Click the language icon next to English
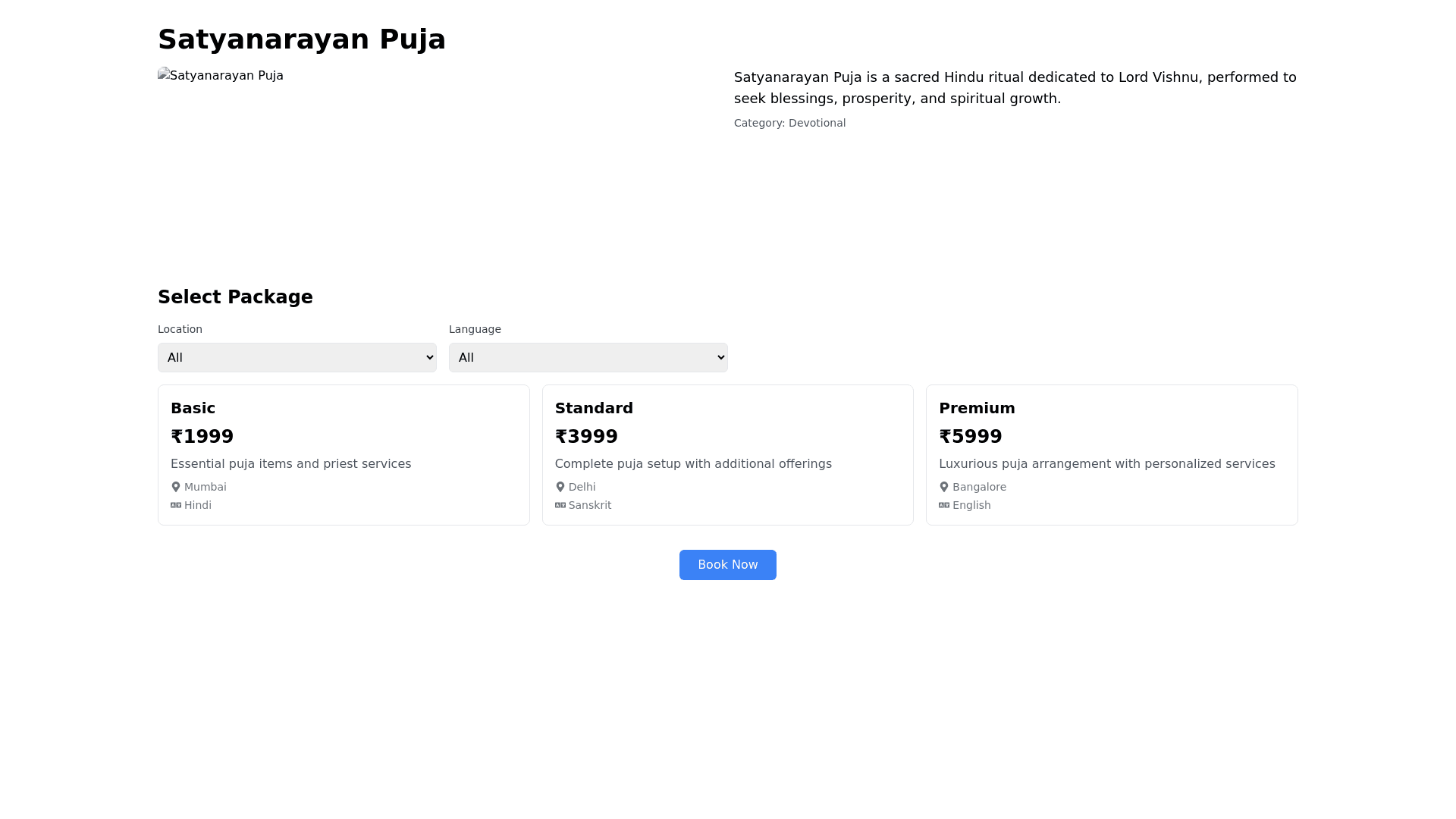 (944, 504)
